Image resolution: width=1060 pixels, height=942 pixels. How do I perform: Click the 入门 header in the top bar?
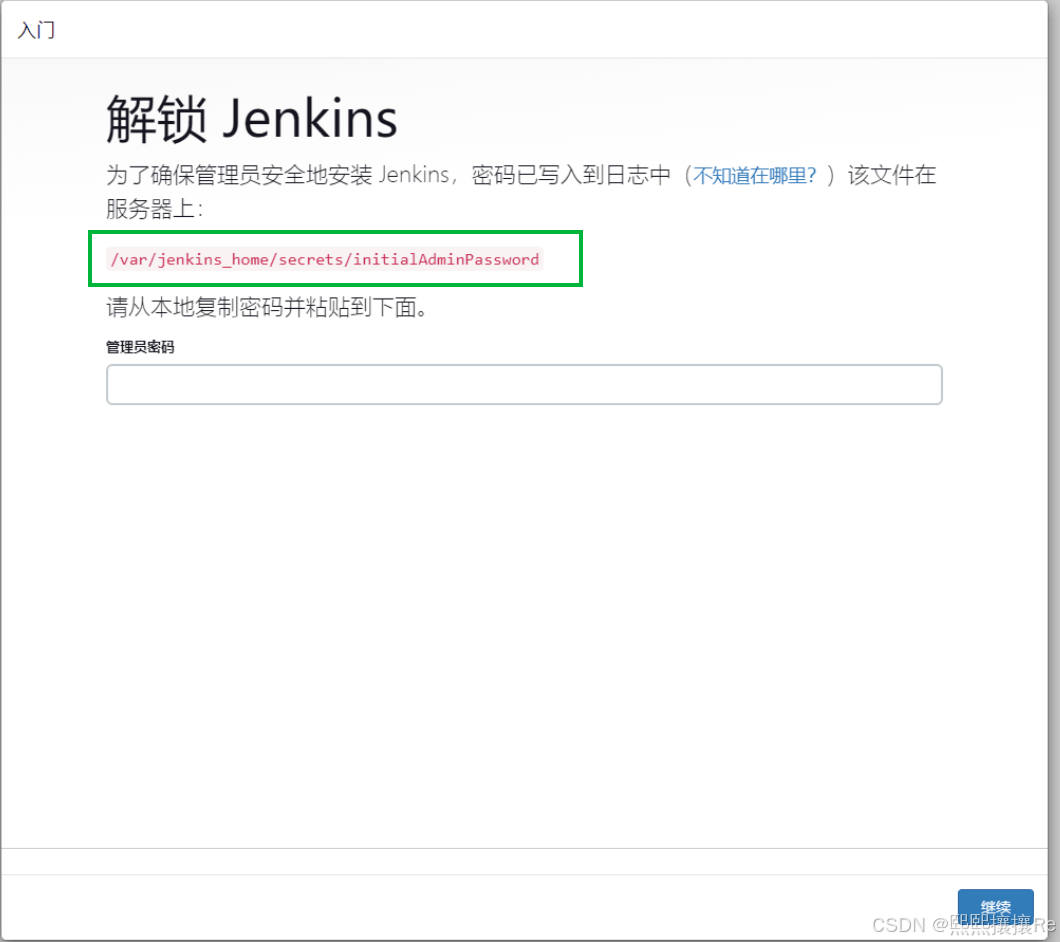pos(35,29)
